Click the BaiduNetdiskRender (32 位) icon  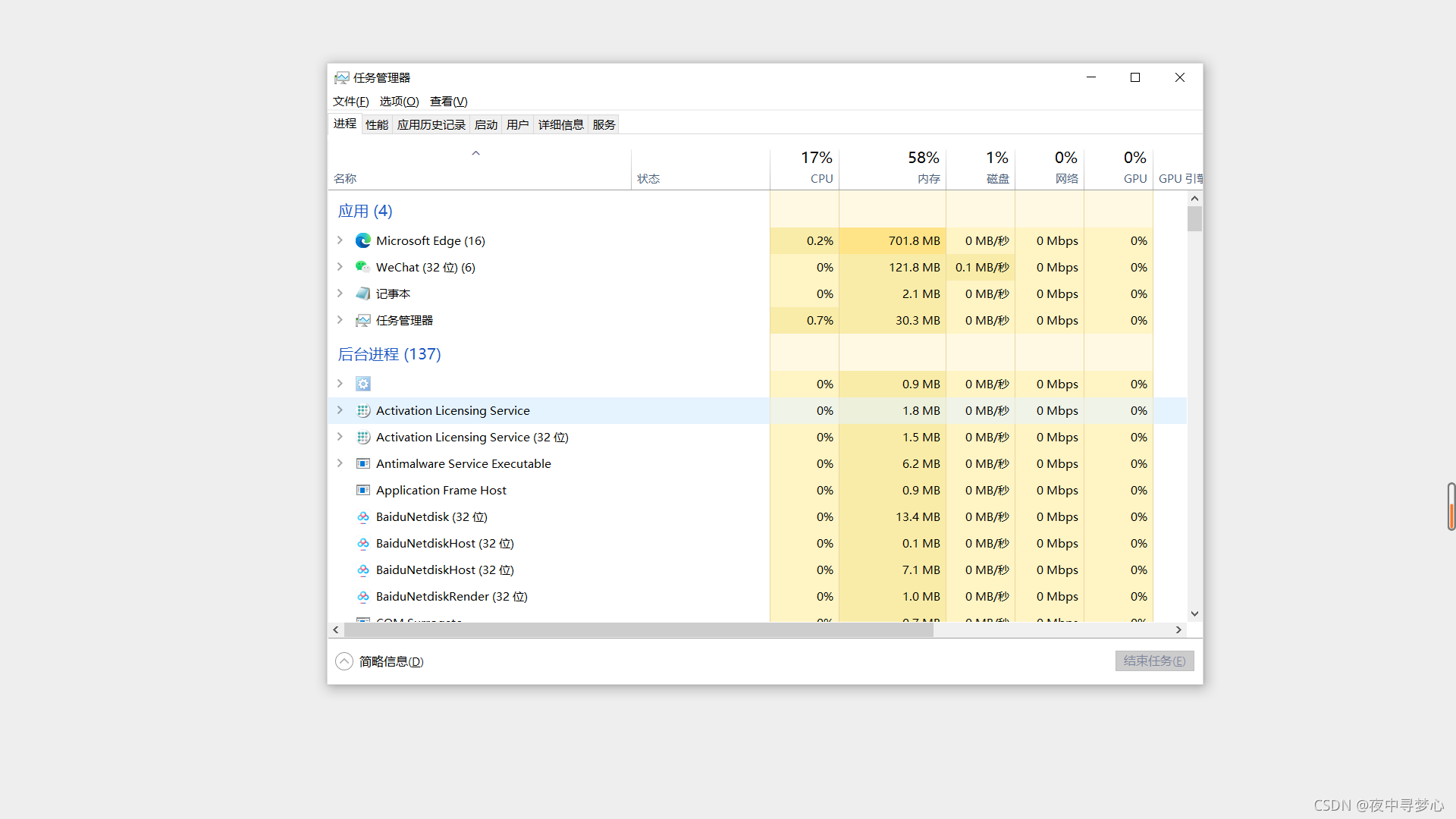(x=363, y=596)
